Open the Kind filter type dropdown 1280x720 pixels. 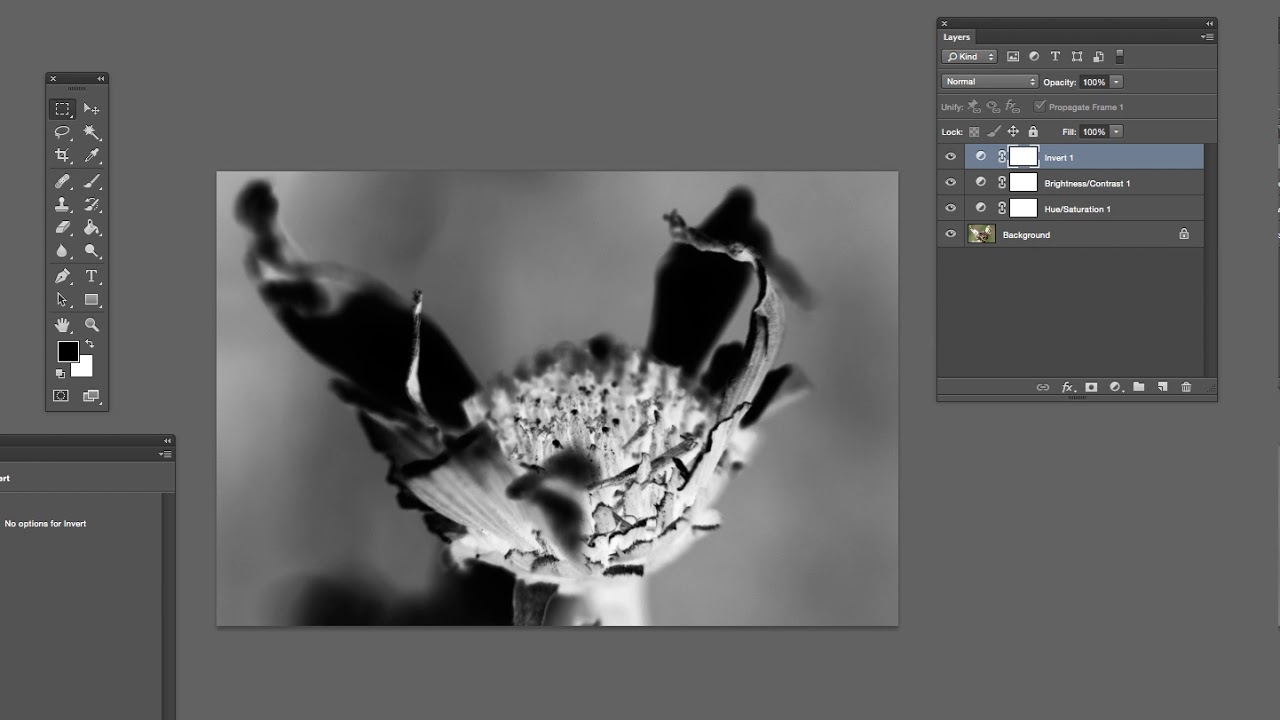pyautogui.click(x=970, y=57)
